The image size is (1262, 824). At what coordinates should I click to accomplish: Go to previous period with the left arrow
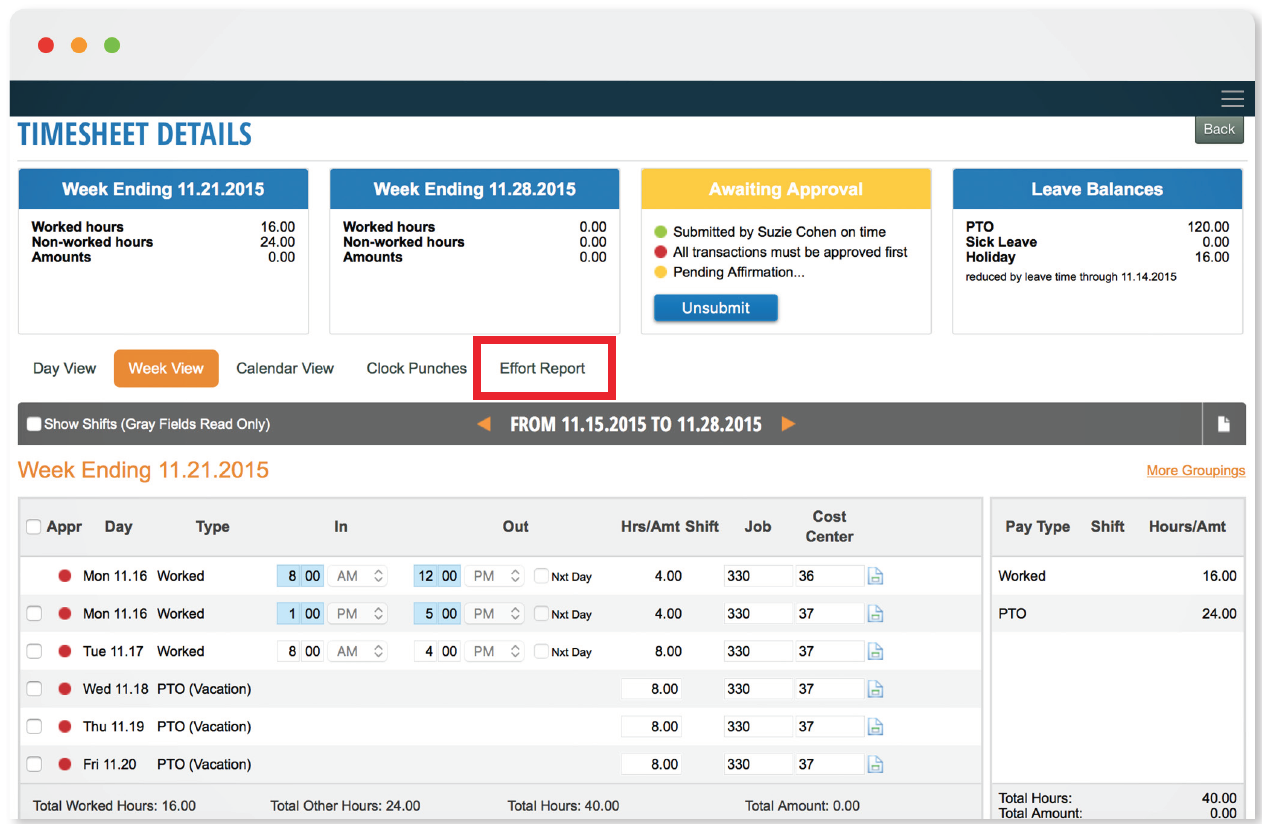pos(484,423)
